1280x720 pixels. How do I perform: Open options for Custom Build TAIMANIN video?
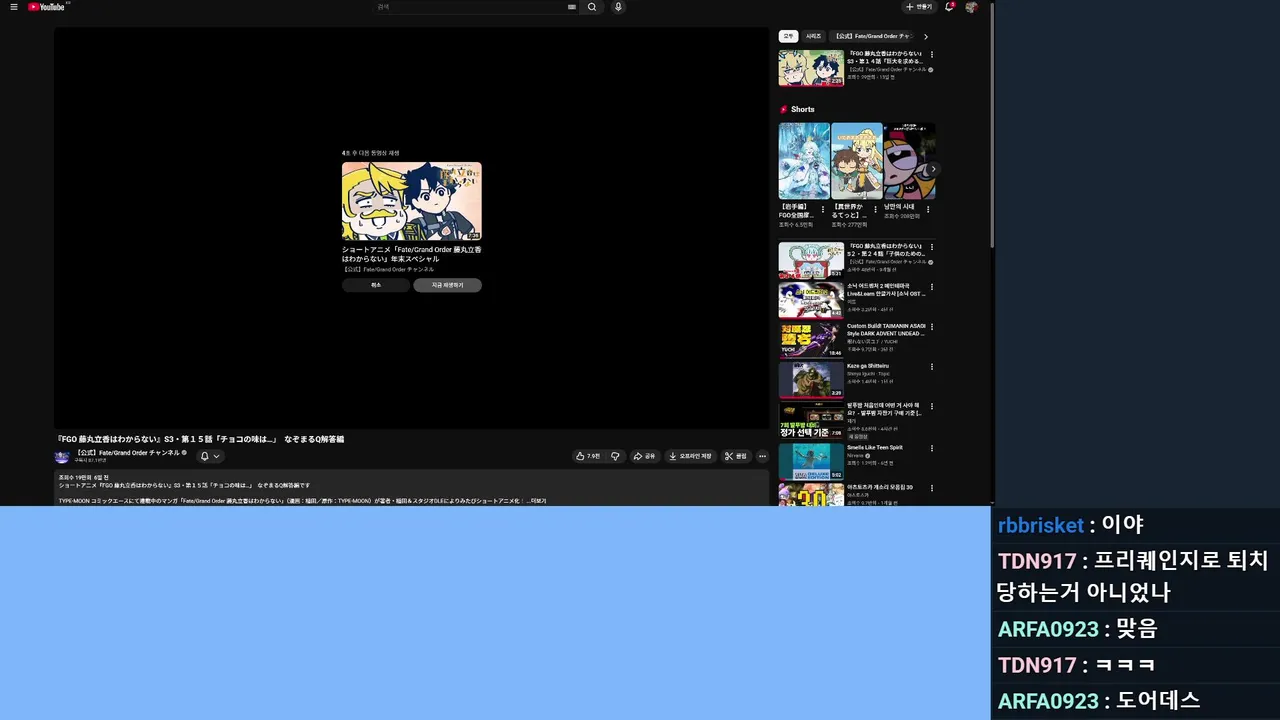click(932, 327)
